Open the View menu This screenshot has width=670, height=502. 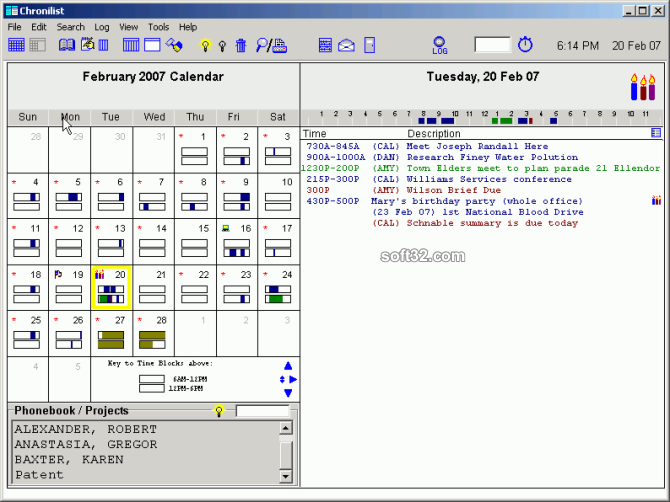pyautogui.click(x=128, y=27)
